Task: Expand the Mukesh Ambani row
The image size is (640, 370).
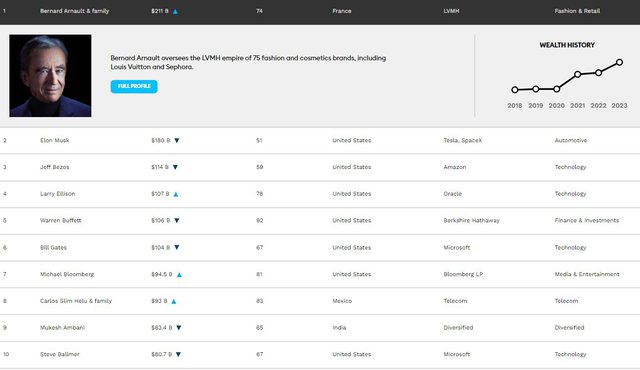Action: (320, 328)
